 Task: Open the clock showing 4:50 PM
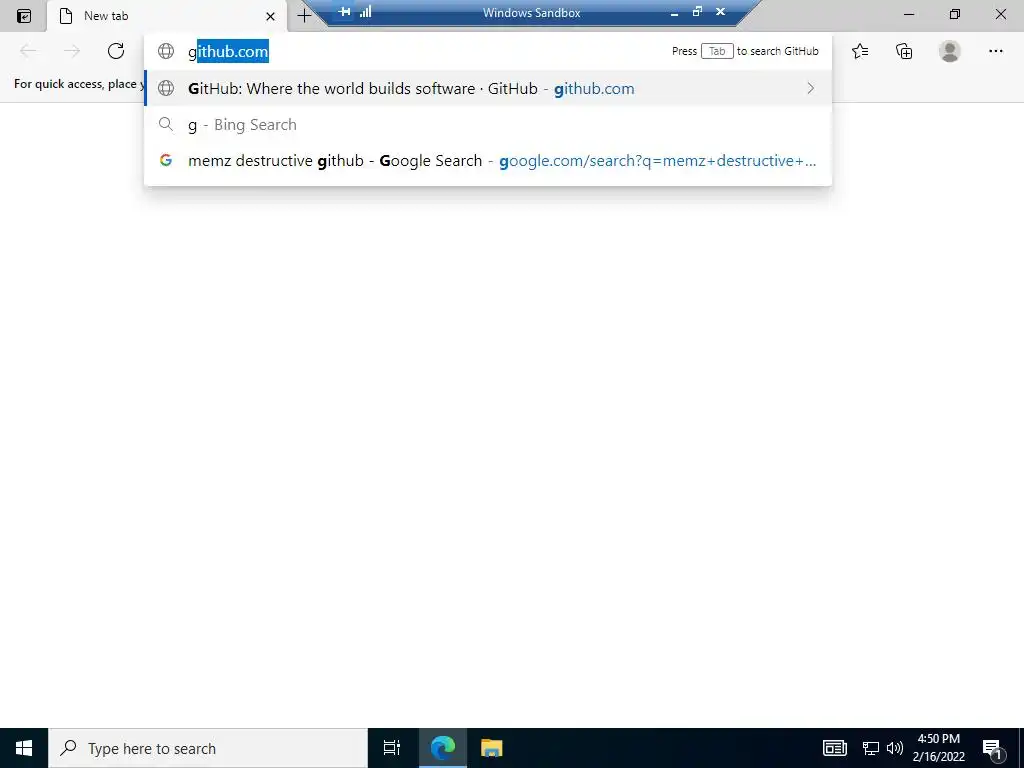click(x=938, y=748)
